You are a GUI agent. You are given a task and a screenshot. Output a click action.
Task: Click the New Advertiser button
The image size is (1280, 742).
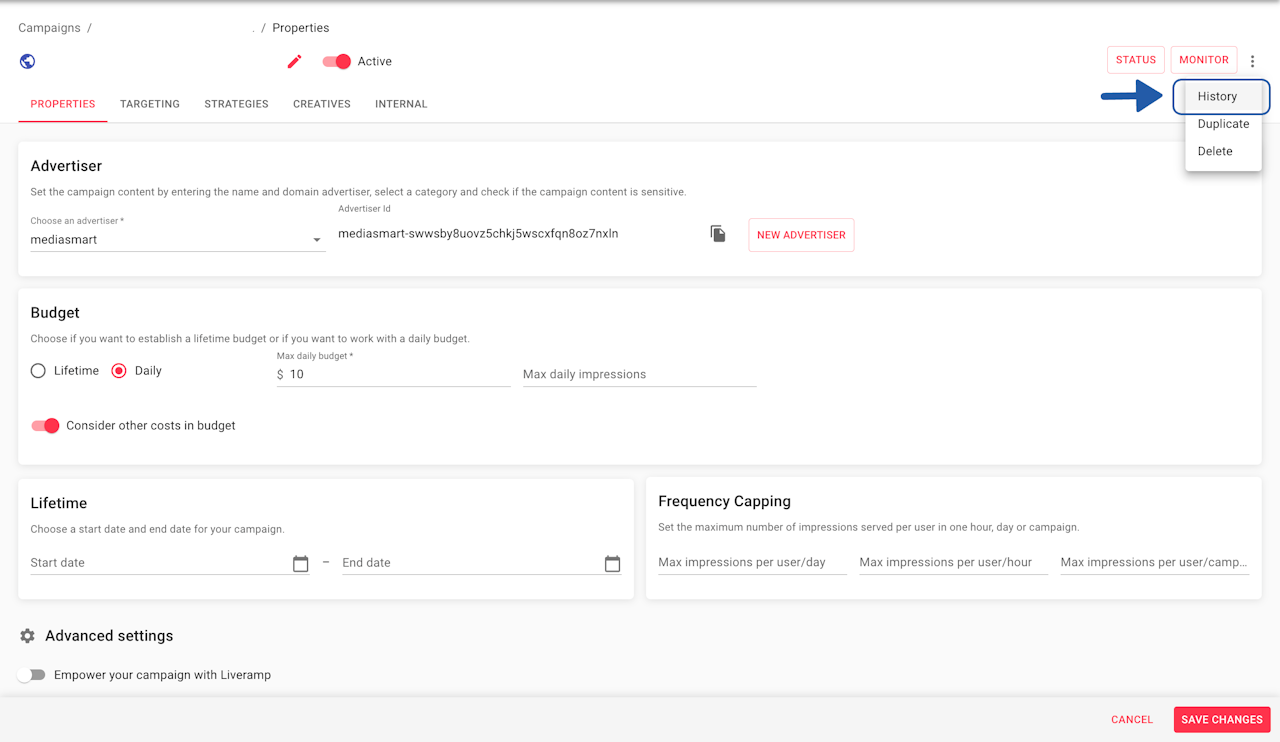pyautogui.click(x=801, y=235)
